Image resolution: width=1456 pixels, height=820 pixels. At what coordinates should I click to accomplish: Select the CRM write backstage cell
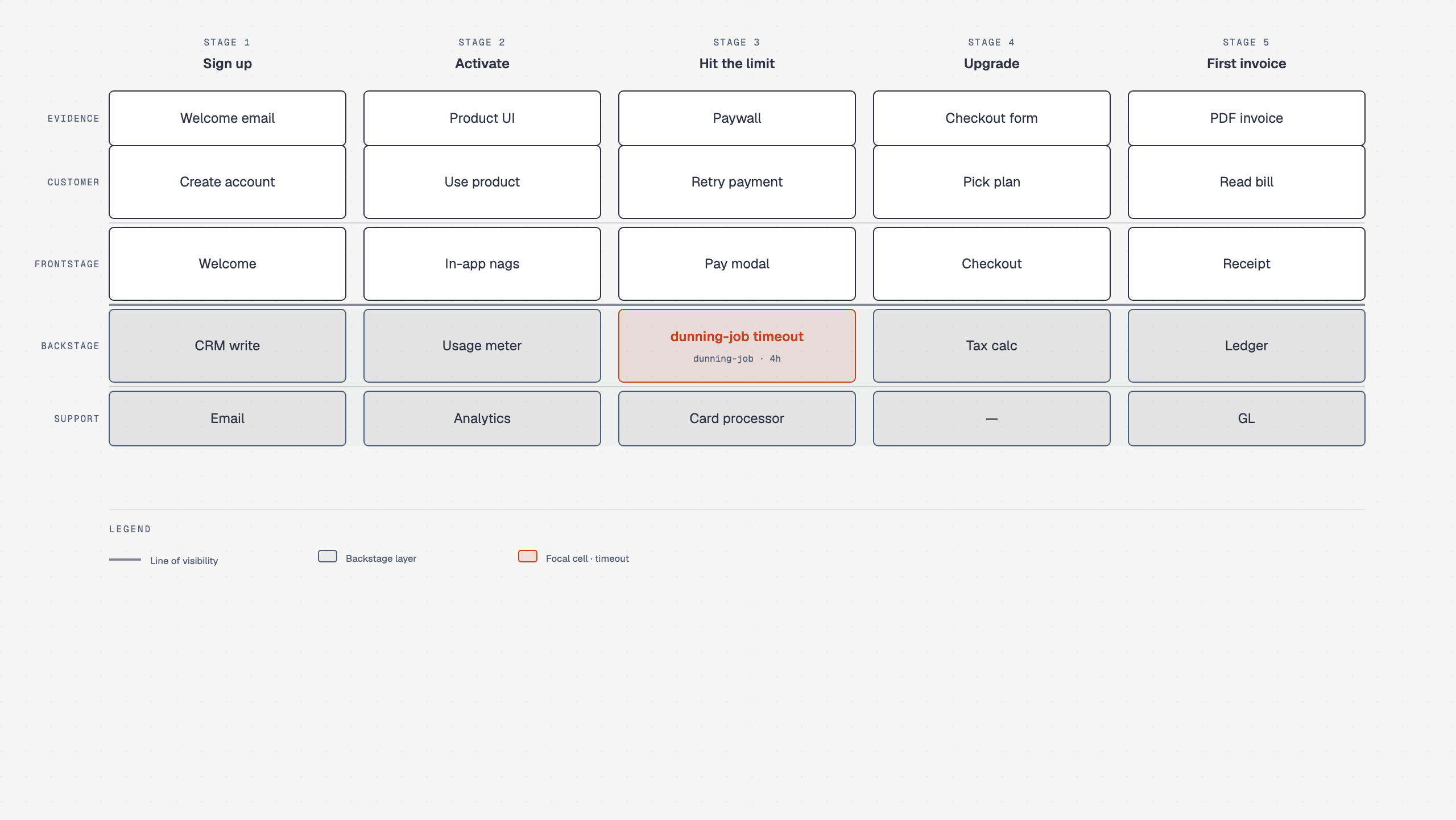click(227, 346)
